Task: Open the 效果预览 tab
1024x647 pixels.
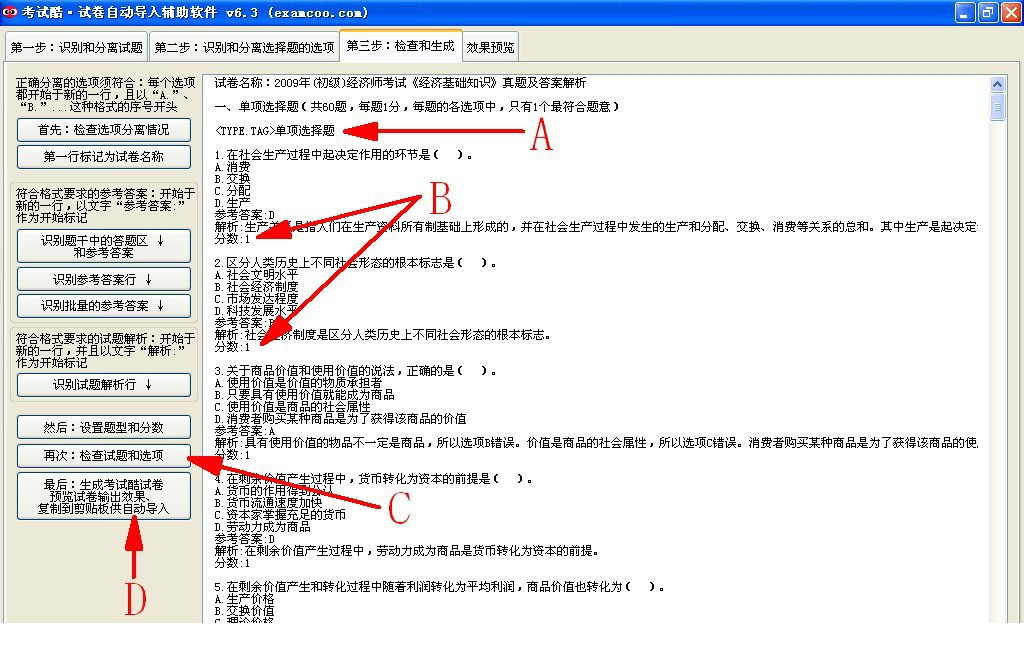Action: click(490, 47)
